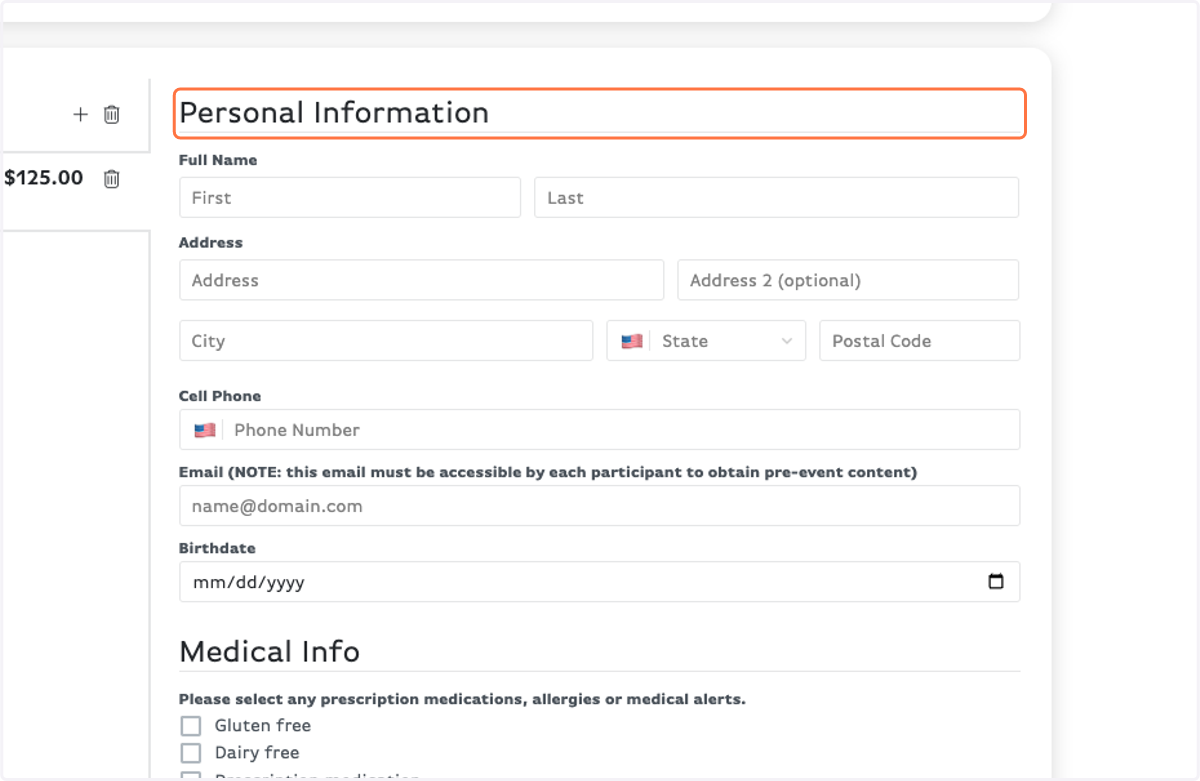This screenshot has width=1200, height=781.
Task: Focus the Address 2 (optional) field
Action: point(848,280)
